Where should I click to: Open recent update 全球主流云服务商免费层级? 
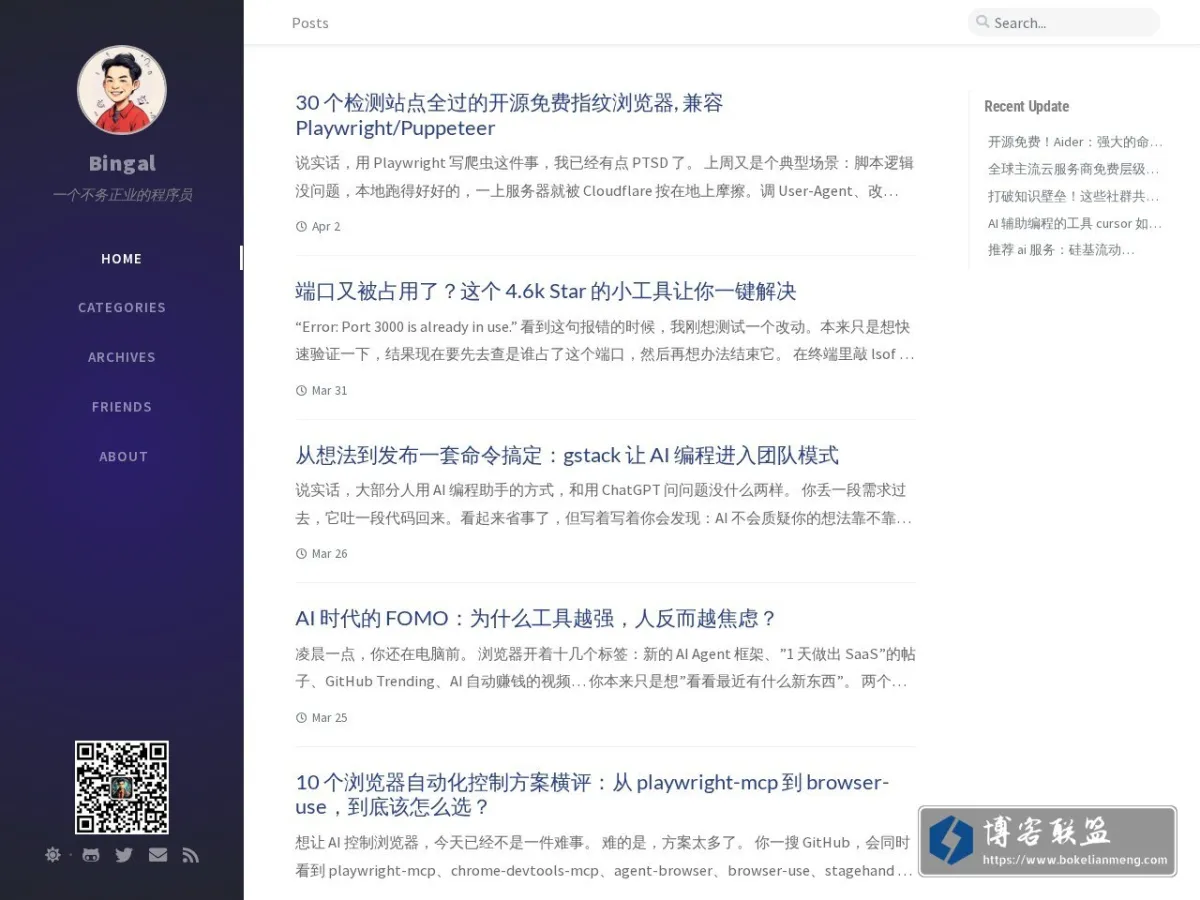click(1074, 169)
